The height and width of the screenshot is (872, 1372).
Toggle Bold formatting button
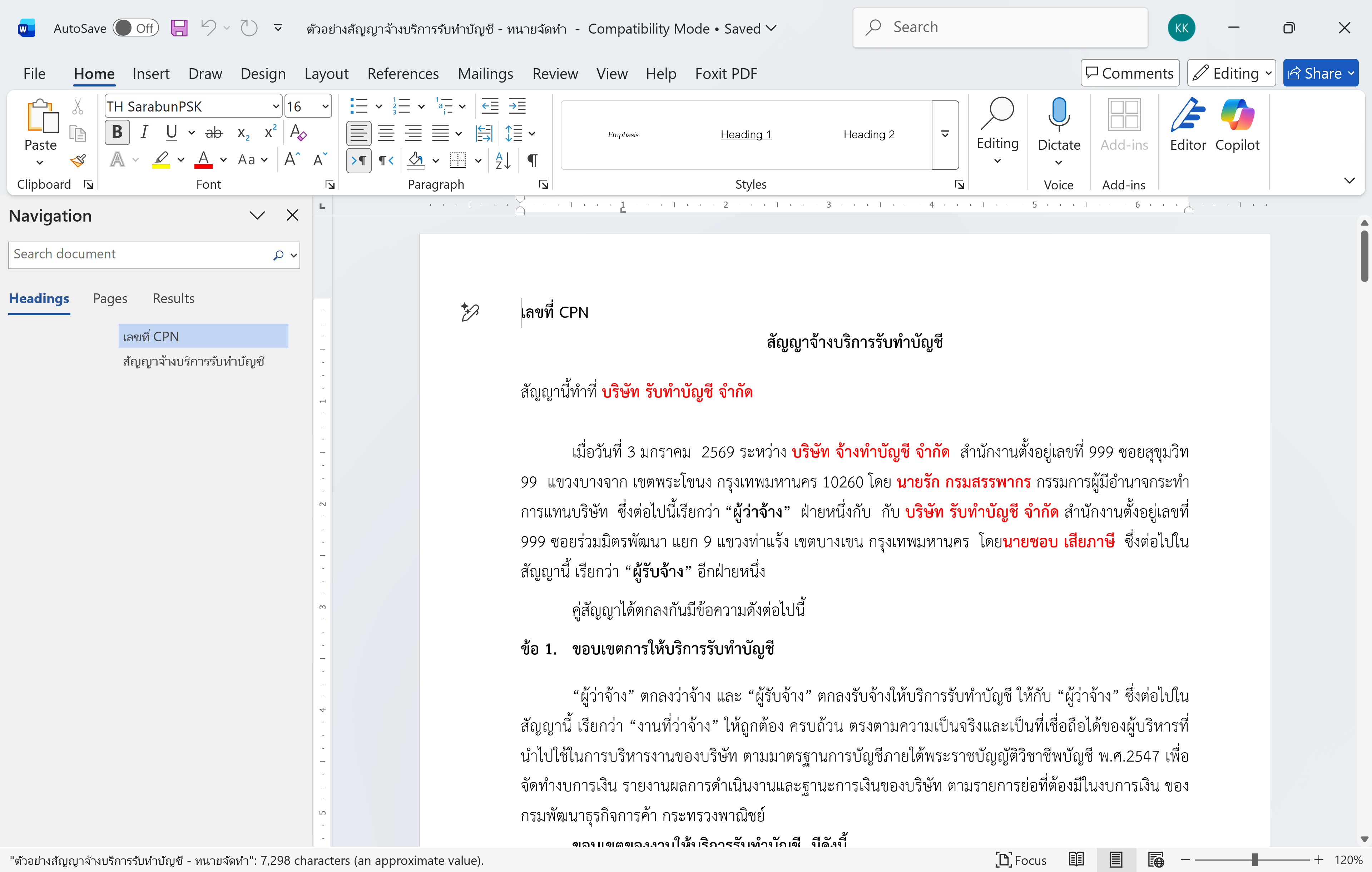click(117, 133)
